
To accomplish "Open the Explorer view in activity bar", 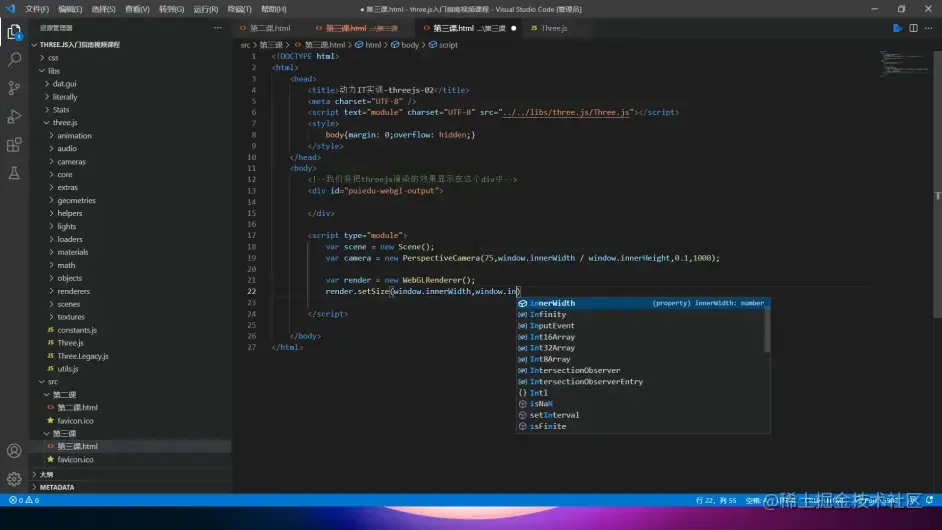I will coord(14,31).
